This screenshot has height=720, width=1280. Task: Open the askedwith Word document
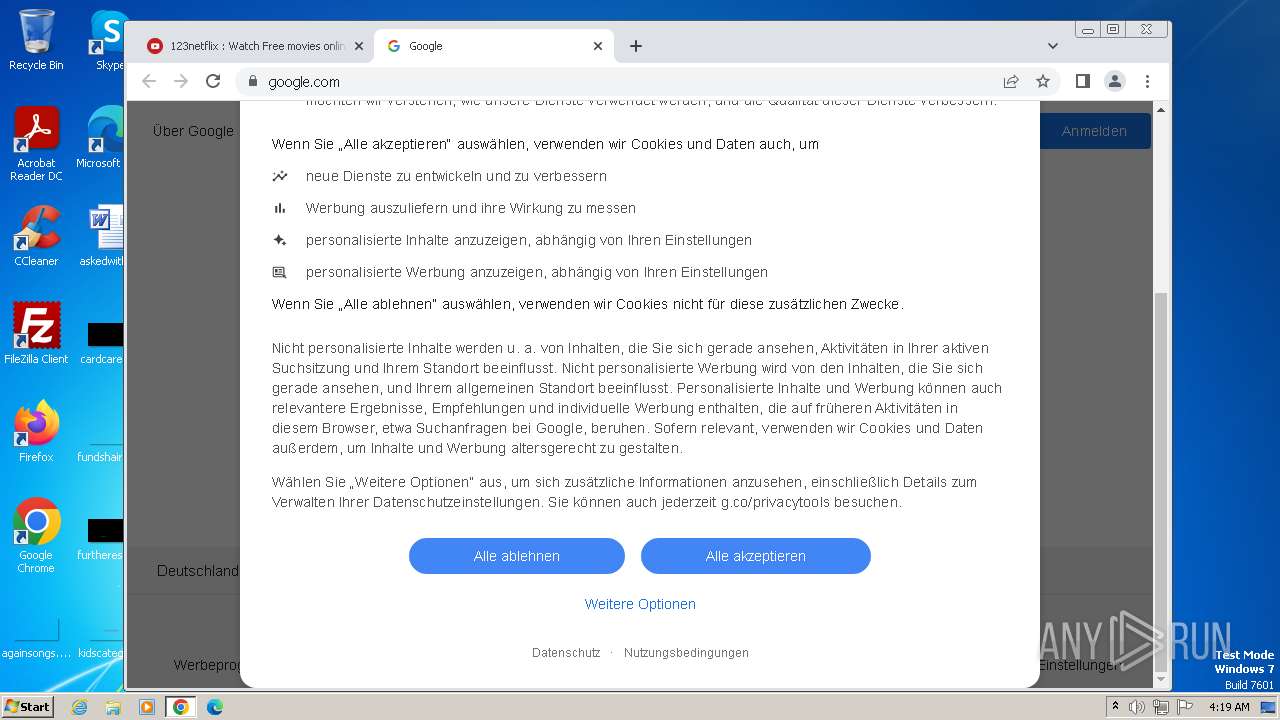[x=102, y=236]
